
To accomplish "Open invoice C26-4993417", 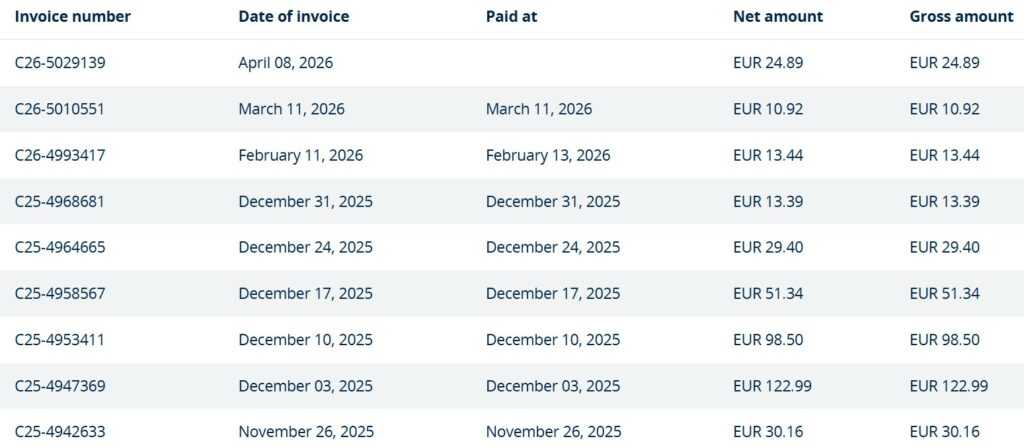I will [x=60, y=155].
